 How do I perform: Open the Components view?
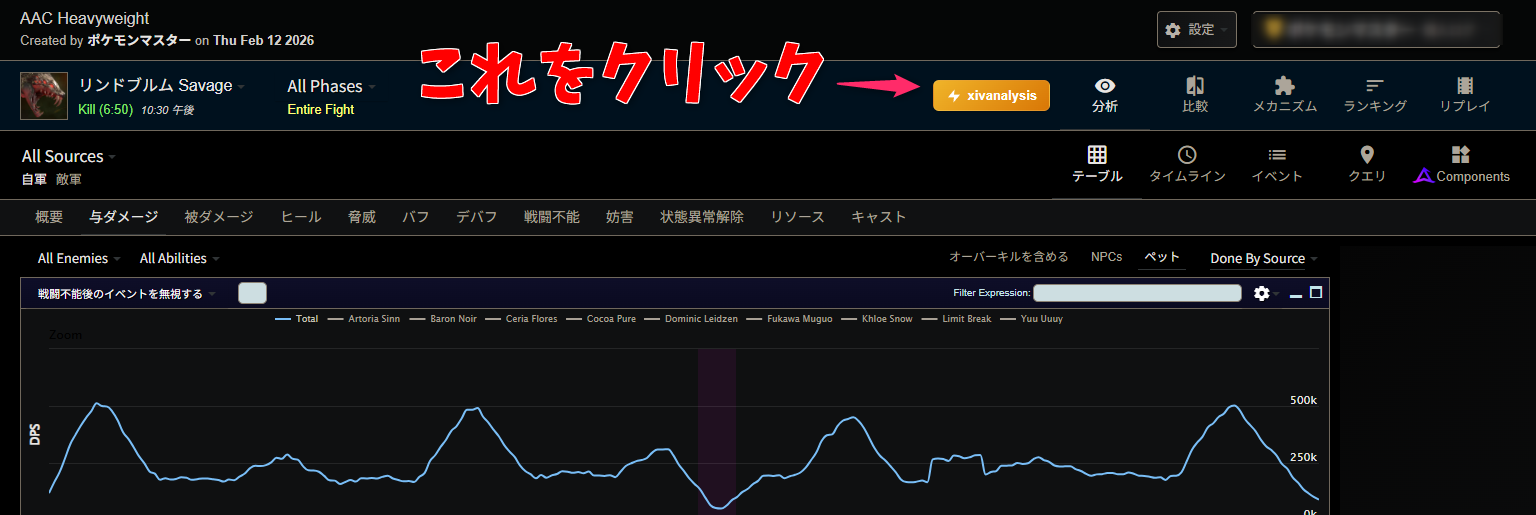coord(1461,165)
